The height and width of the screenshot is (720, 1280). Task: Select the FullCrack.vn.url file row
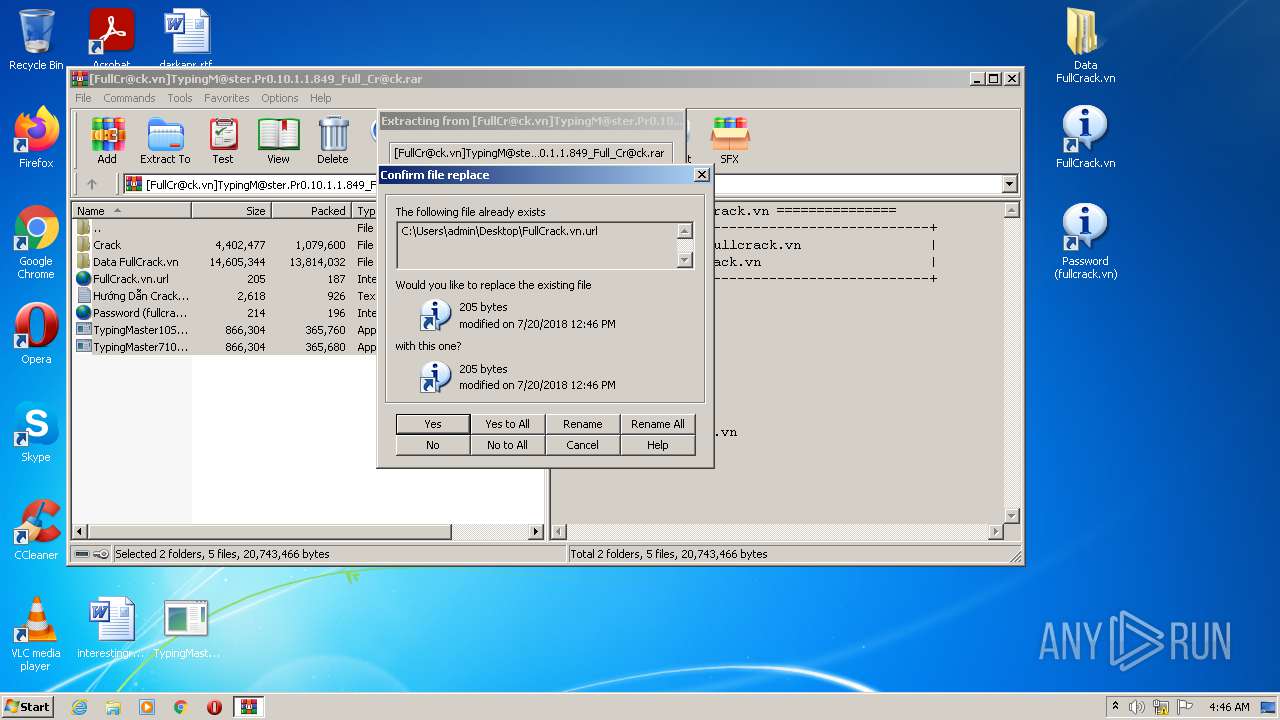(225, 279)
